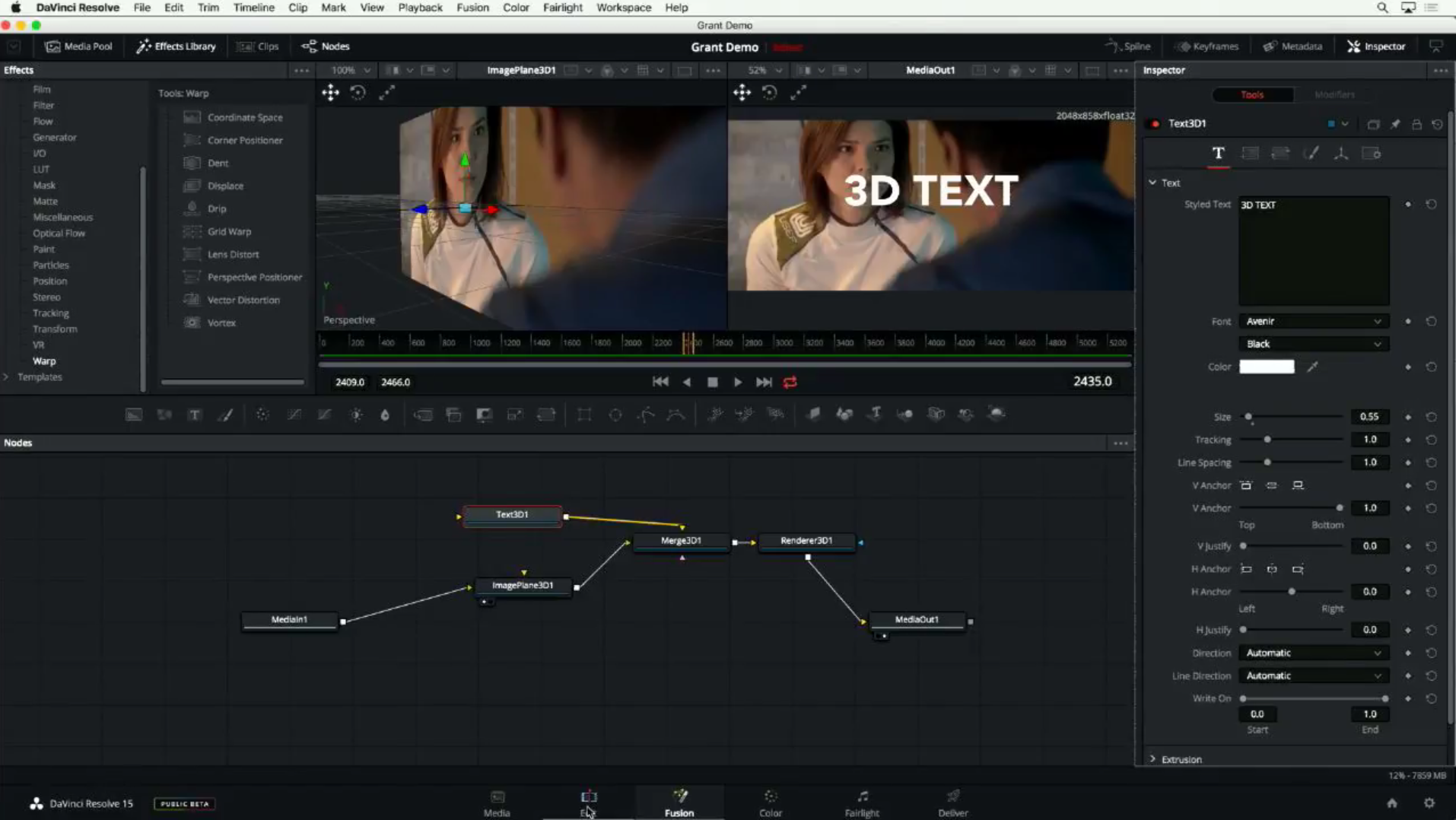The height and width of the screenshot is (820, 1456).
Task: Toggle the Effects Library panel
Action: (x=176, y=46)
